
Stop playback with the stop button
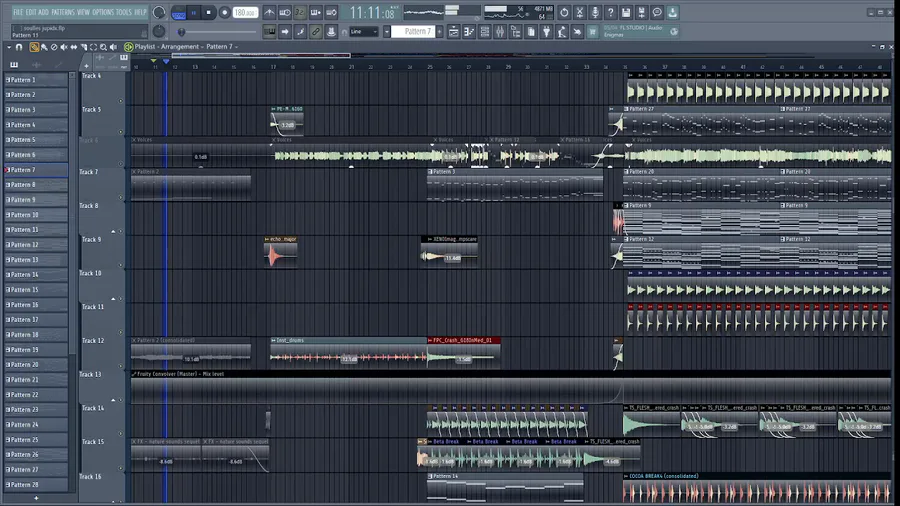pyautogui.click(x=209, y=13)
